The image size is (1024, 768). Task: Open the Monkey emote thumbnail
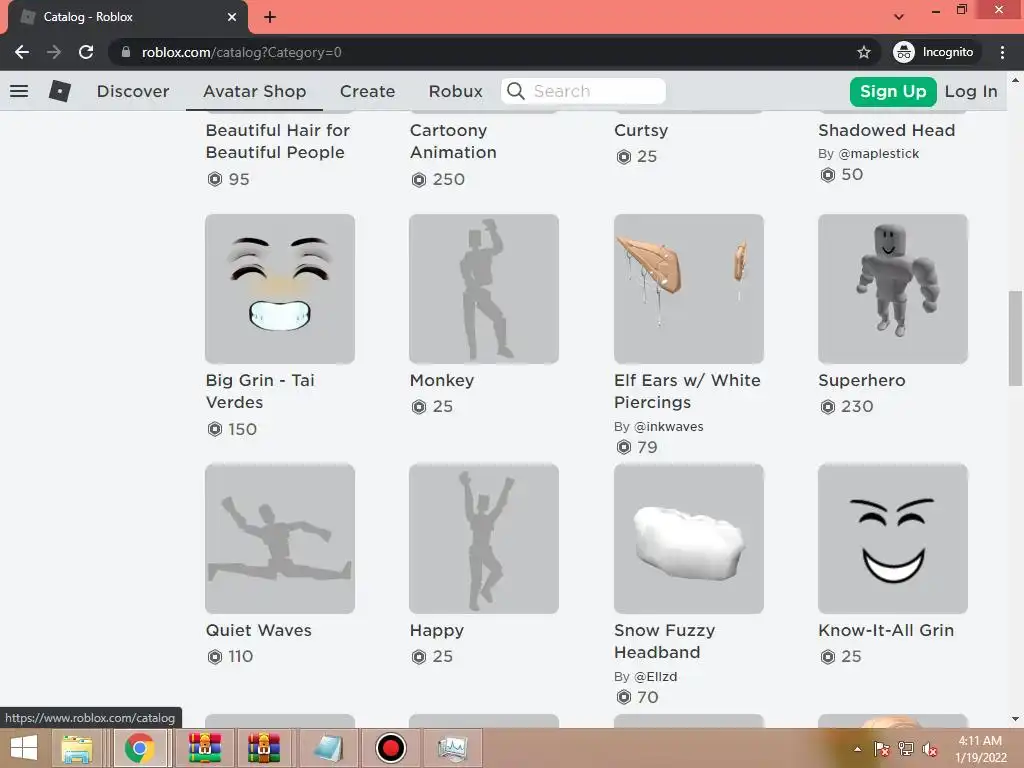click(484, 289)
